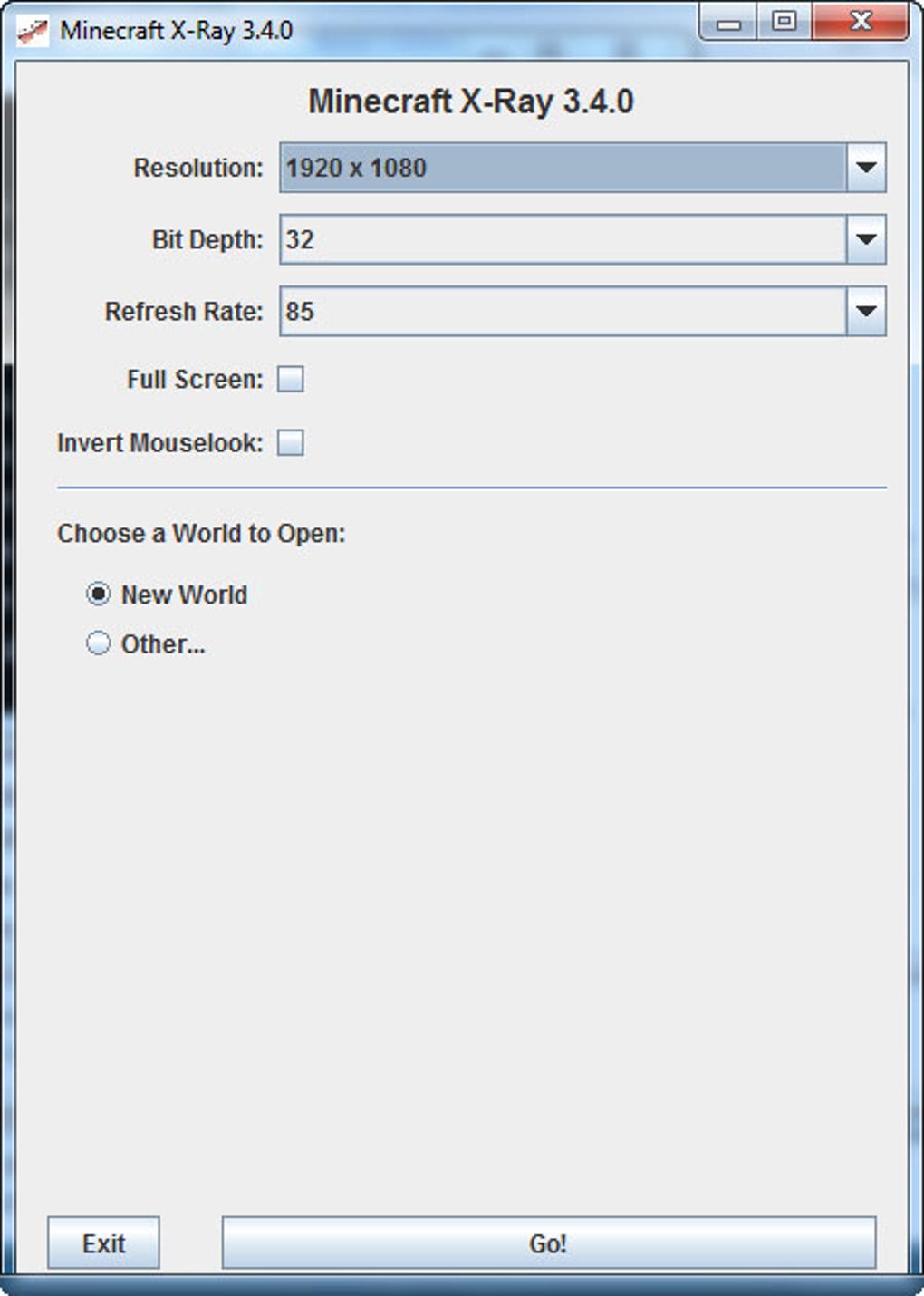
Task: Click the 'Choose a World to Open:' label
Action: pos(201,534)
